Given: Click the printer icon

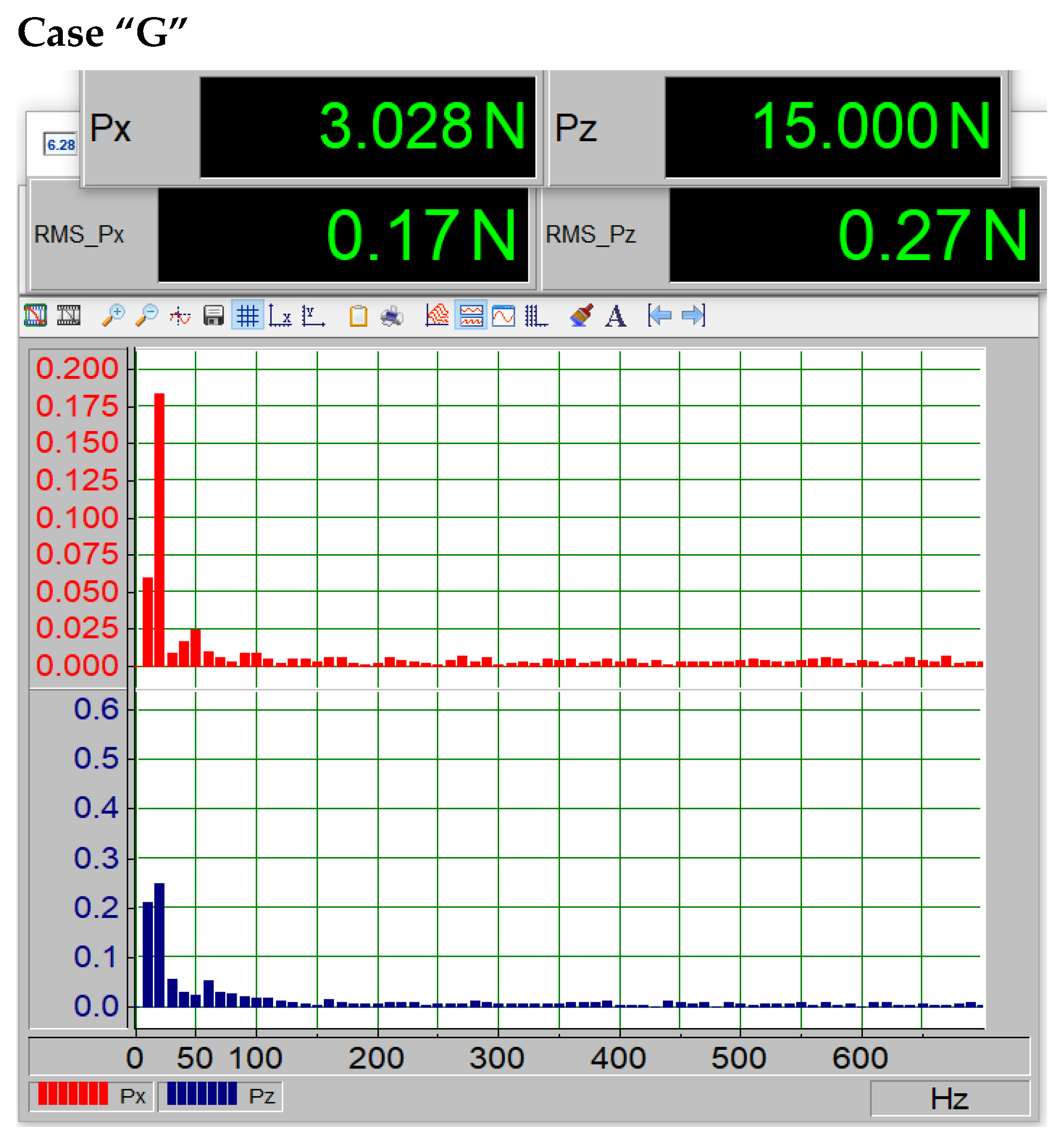Looking at the screenshot, I should point(392,315).
